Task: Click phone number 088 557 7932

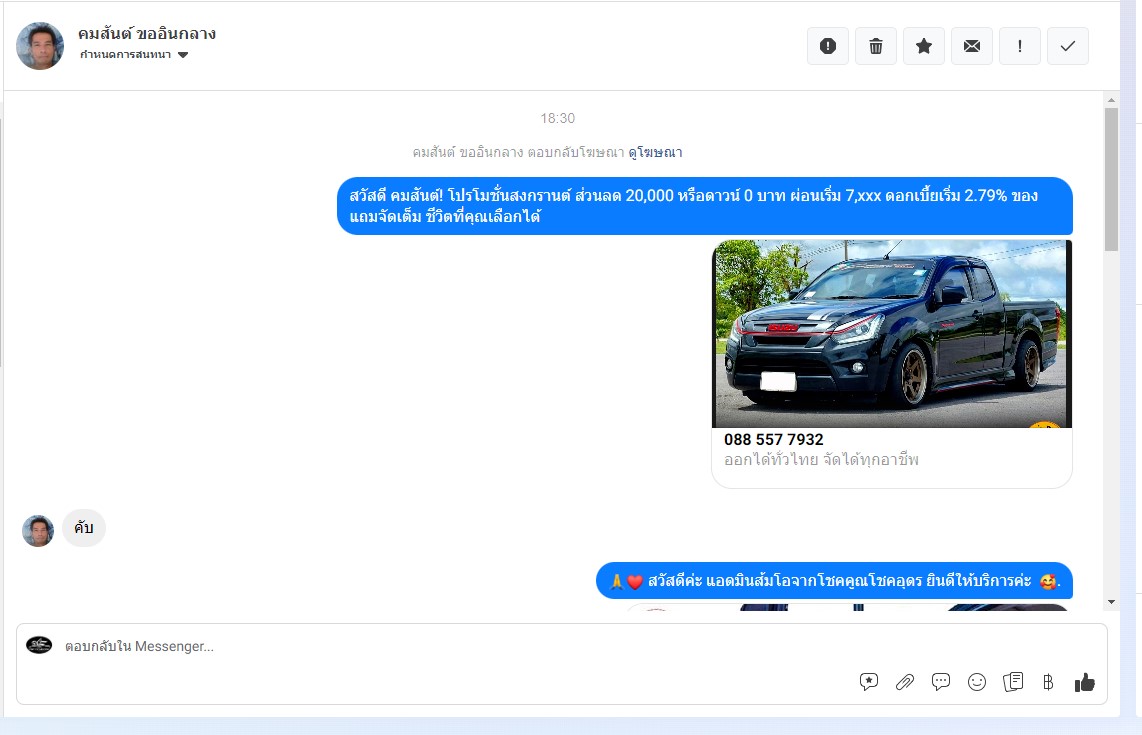Action: [773, 439]
